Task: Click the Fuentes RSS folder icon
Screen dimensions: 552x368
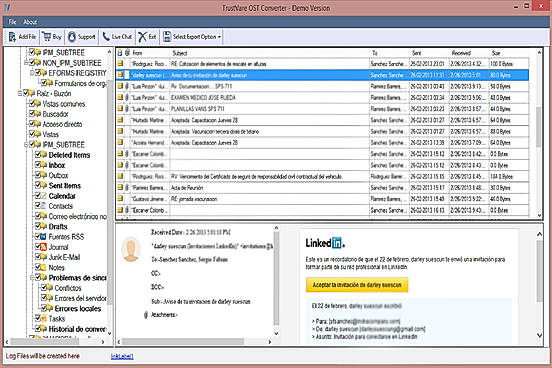Action: click(44, 236)
